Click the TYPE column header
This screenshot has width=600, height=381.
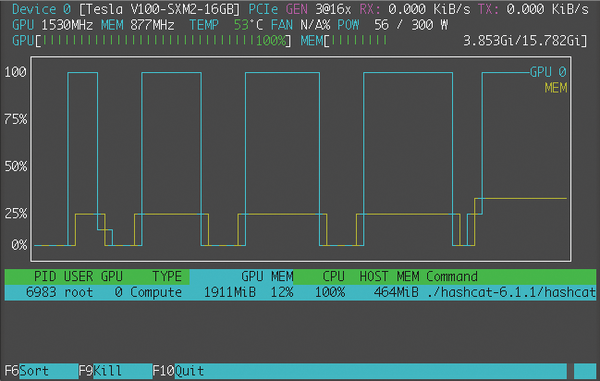point(167,277)
